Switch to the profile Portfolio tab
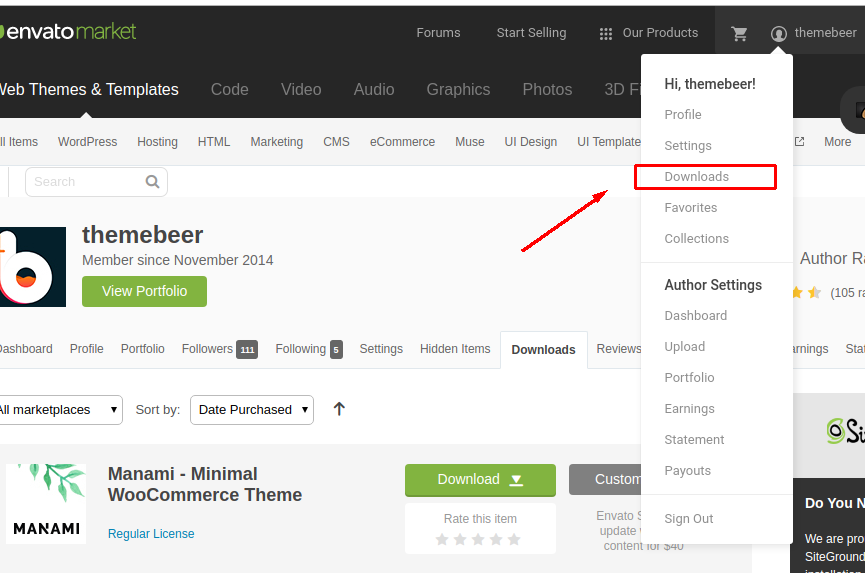Viewport: 865px width, 573px height. pyautogui.click(x=142, y=349)
